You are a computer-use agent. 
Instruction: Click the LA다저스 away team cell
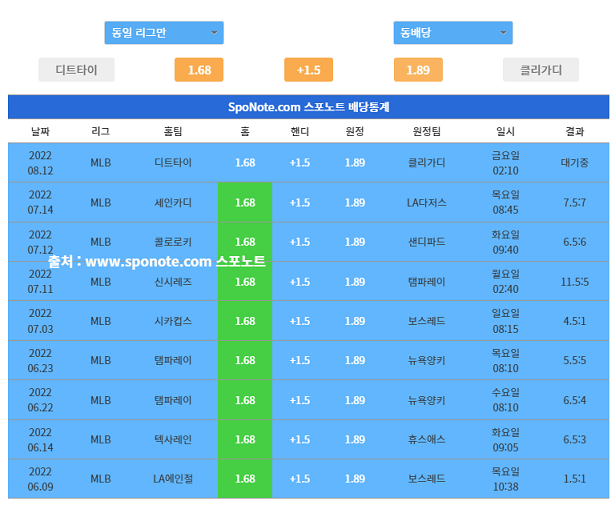[x=426, y=202]
